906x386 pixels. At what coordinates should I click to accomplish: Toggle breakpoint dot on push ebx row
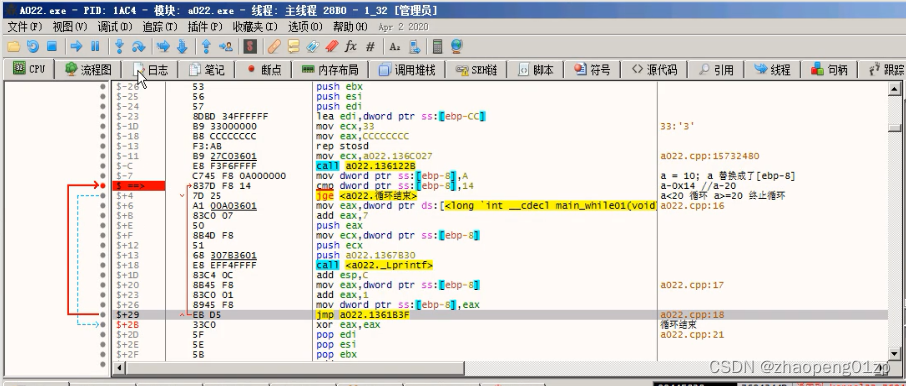(103, 87)
